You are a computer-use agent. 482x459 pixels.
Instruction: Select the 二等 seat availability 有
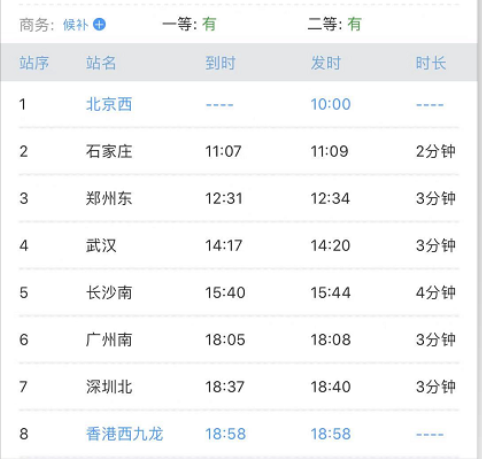pyautogui.click(x=354, y=24)
